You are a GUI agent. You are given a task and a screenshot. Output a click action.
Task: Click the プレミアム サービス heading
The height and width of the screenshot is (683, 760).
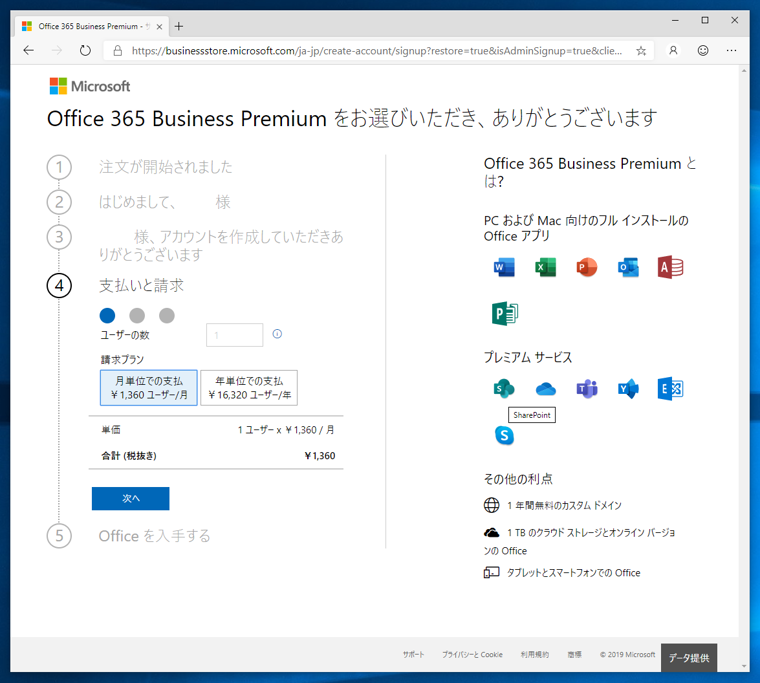(528, 357)
